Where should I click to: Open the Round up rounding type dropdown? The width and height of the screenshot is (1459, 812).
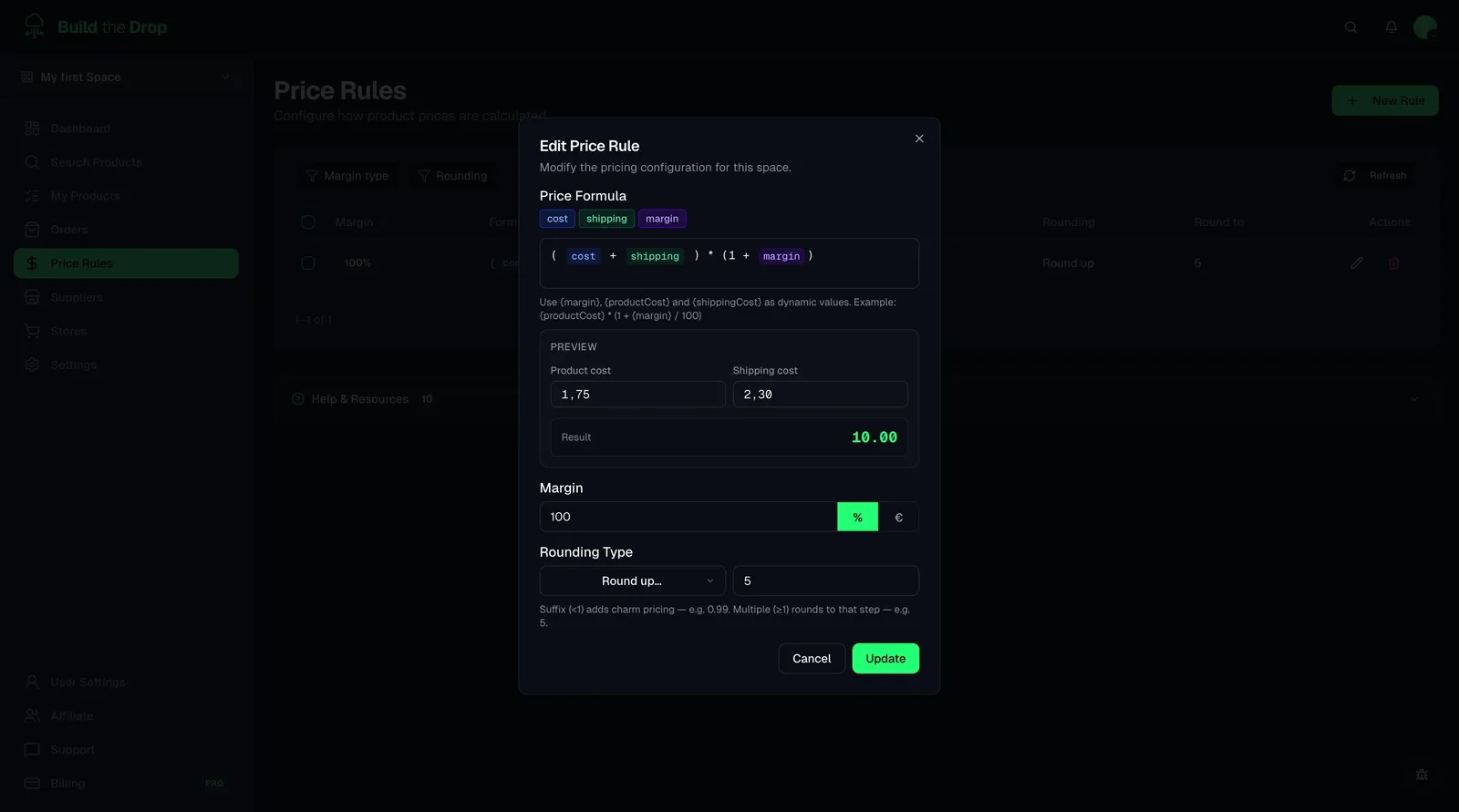tap(633, 581)
